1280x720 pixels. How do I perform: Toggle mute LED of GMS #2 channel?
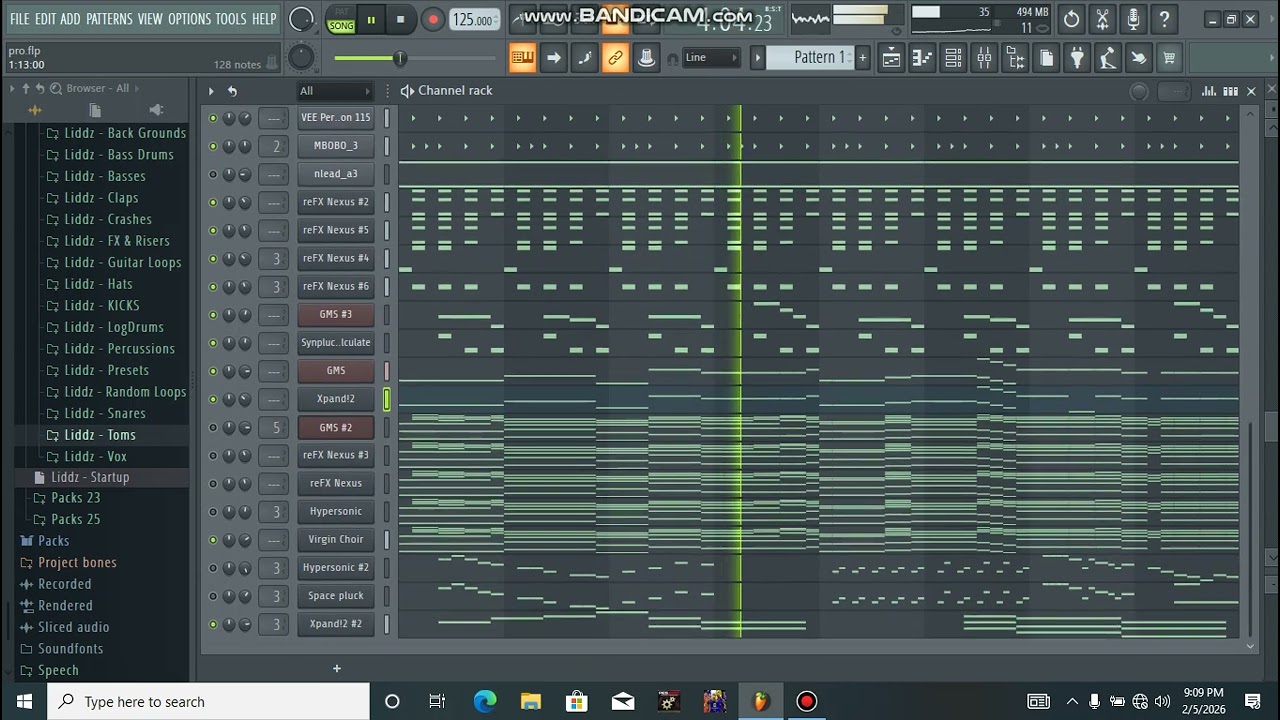click(212, 427)
